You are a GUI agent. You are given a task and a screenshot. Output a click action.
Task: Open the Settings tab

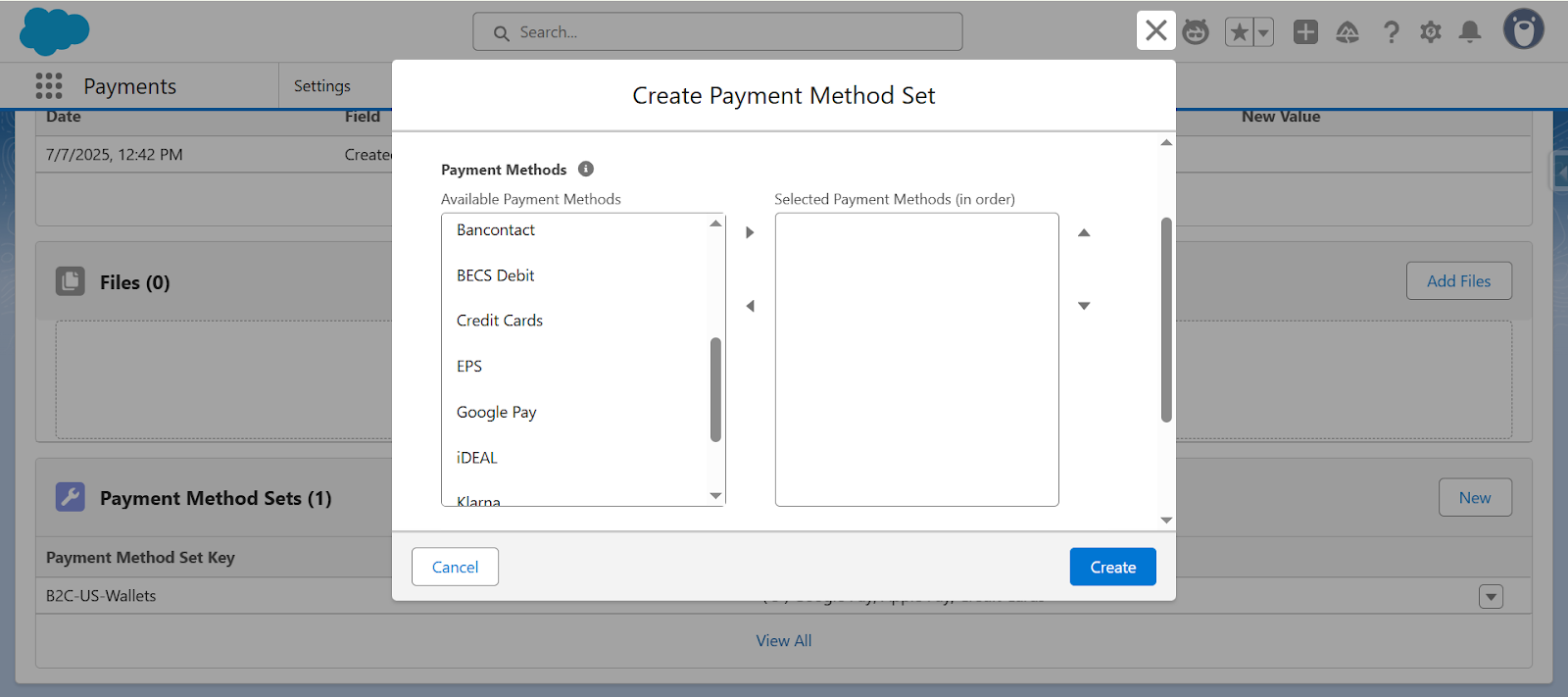[322, 86]
